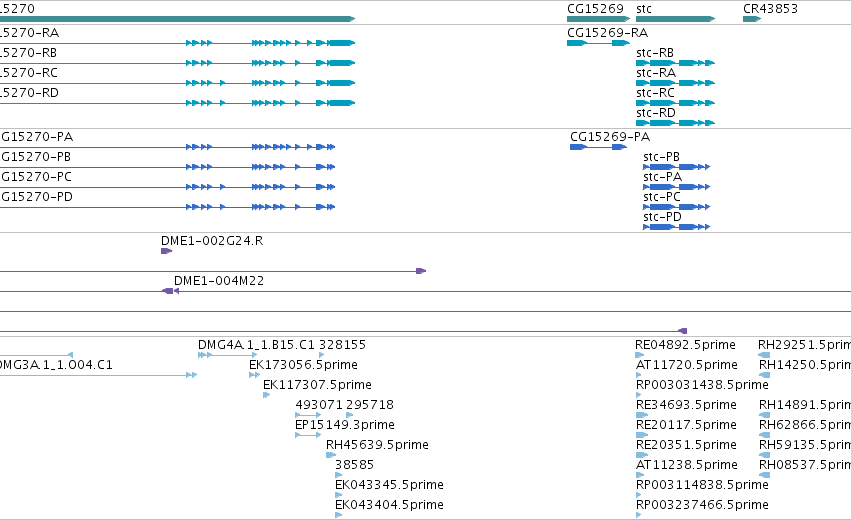Click the RE20117.5prime light blue arrow
This screenshot has height=520, width=851.
(642, 435)
